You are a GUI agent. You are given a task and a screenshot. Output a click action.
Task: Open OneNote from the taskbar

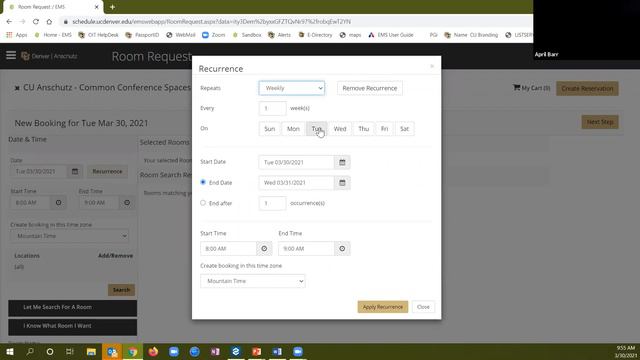tap(215, 351)
